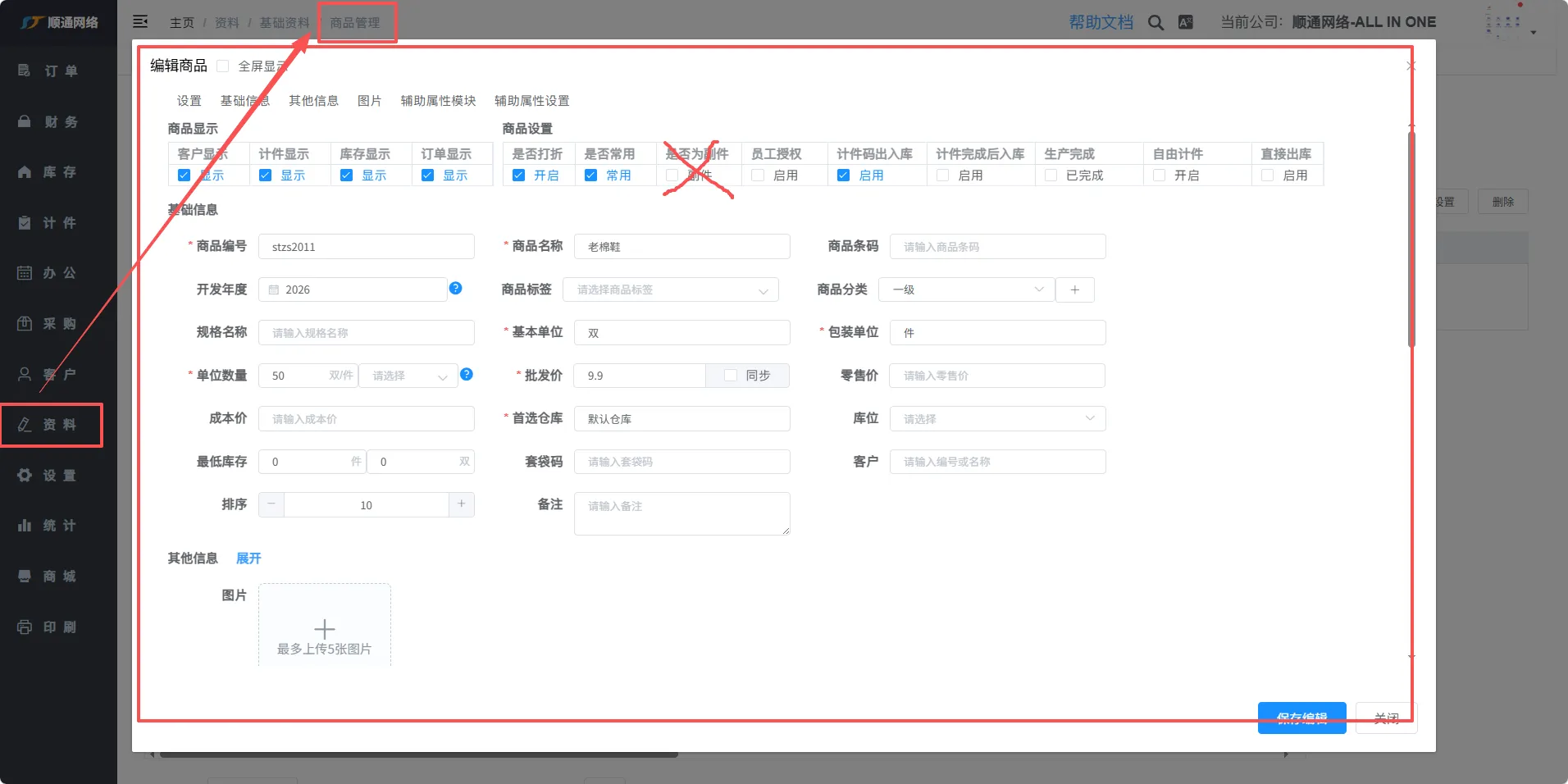This screenshot has height=784, width=1568.
Task: Switch to the 其他信息 tab
Action: tap(313, 101)
